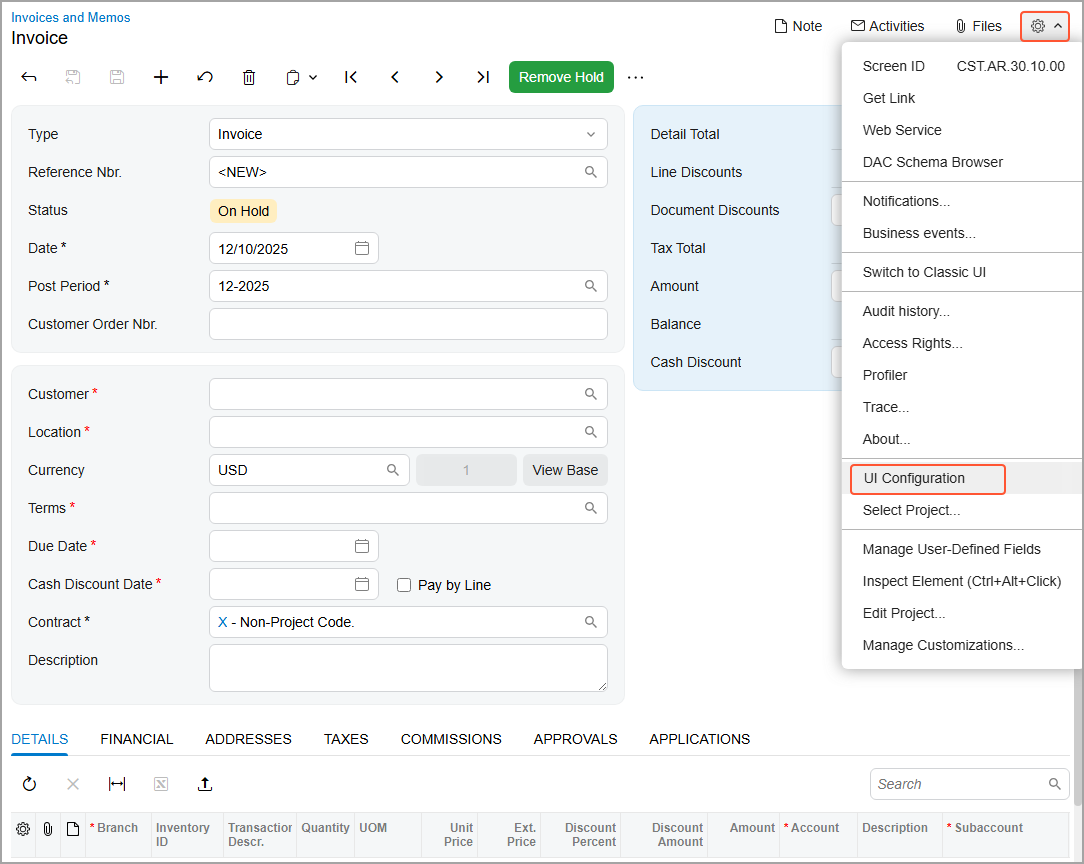Viewport: 1084px width, 864px height.
Task: Click Terms lookup magnifier
Action: (x=590, y=508)
